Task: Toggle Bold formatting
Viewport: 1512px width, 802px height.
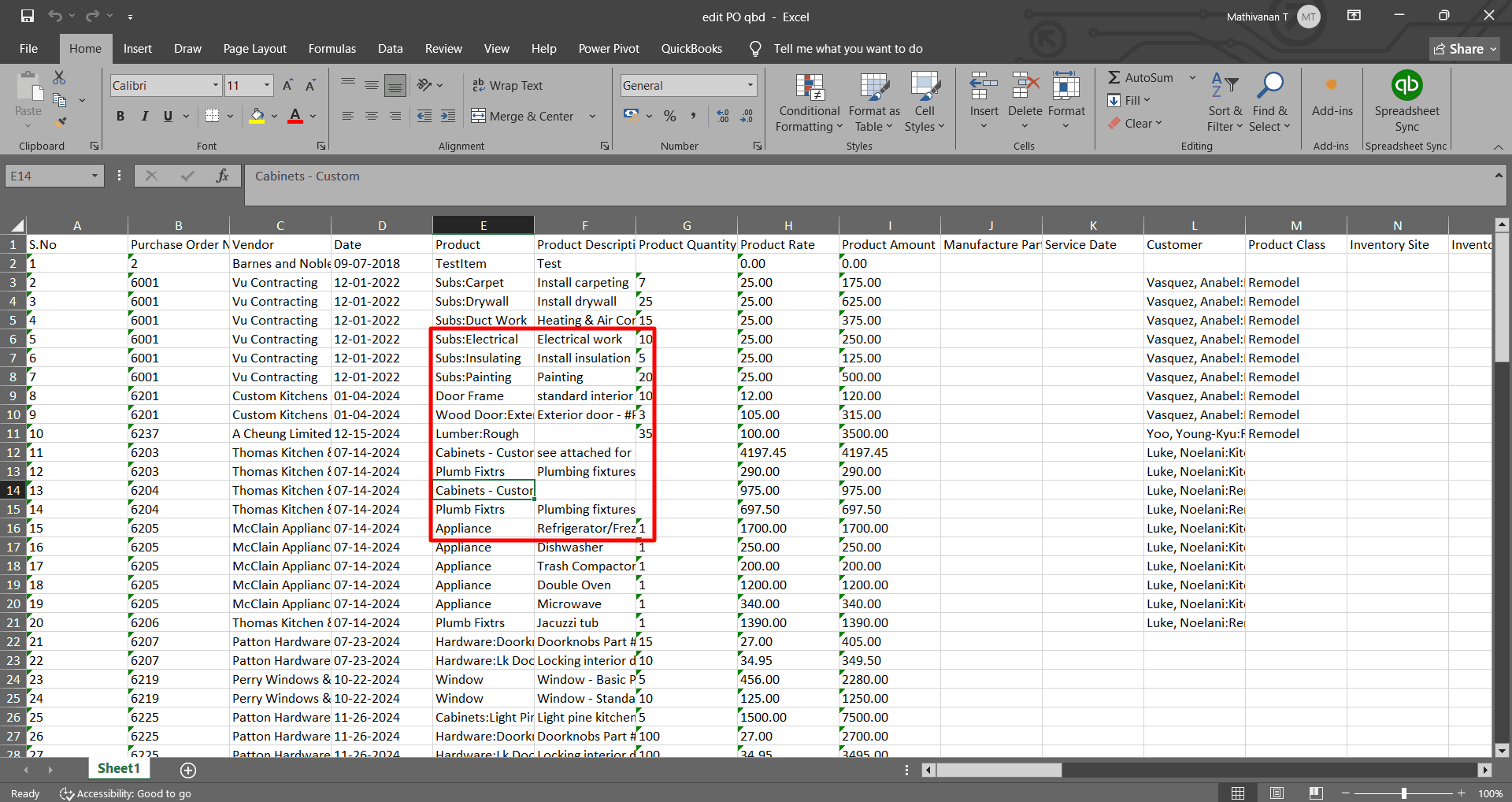Action: tap(120, 117)
